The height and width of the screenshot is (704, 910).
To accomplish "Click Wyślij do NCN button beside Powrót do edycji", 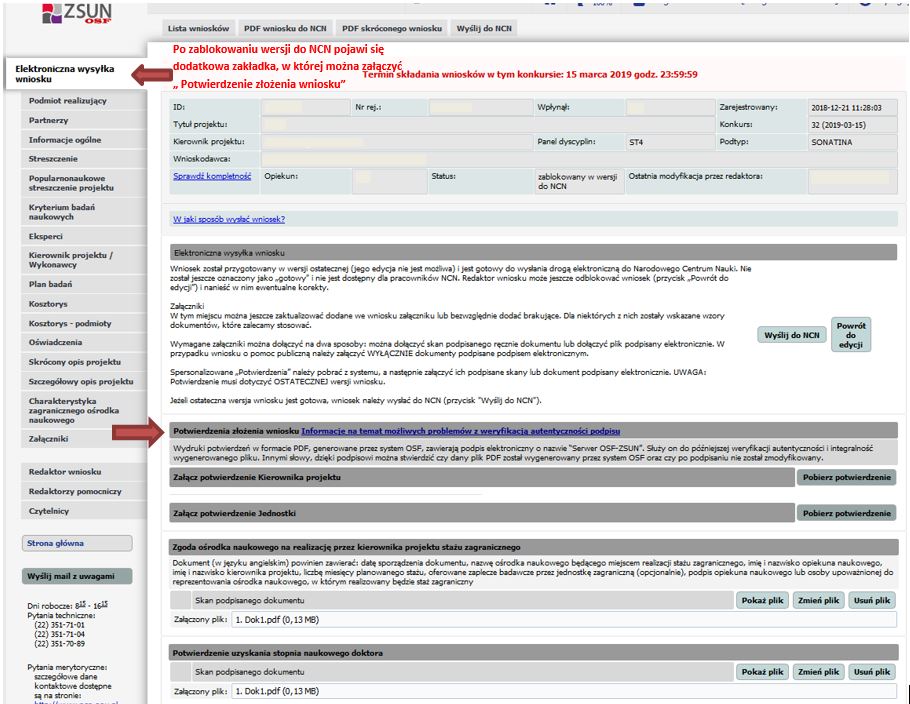I will click(792, 335).
